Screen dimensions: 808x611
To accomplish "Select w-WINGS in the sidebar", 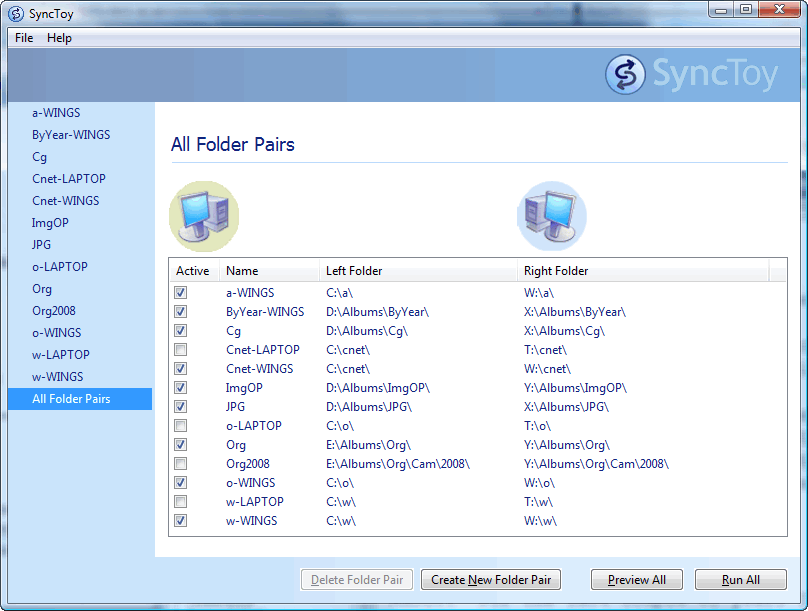I will click(58, 377).
